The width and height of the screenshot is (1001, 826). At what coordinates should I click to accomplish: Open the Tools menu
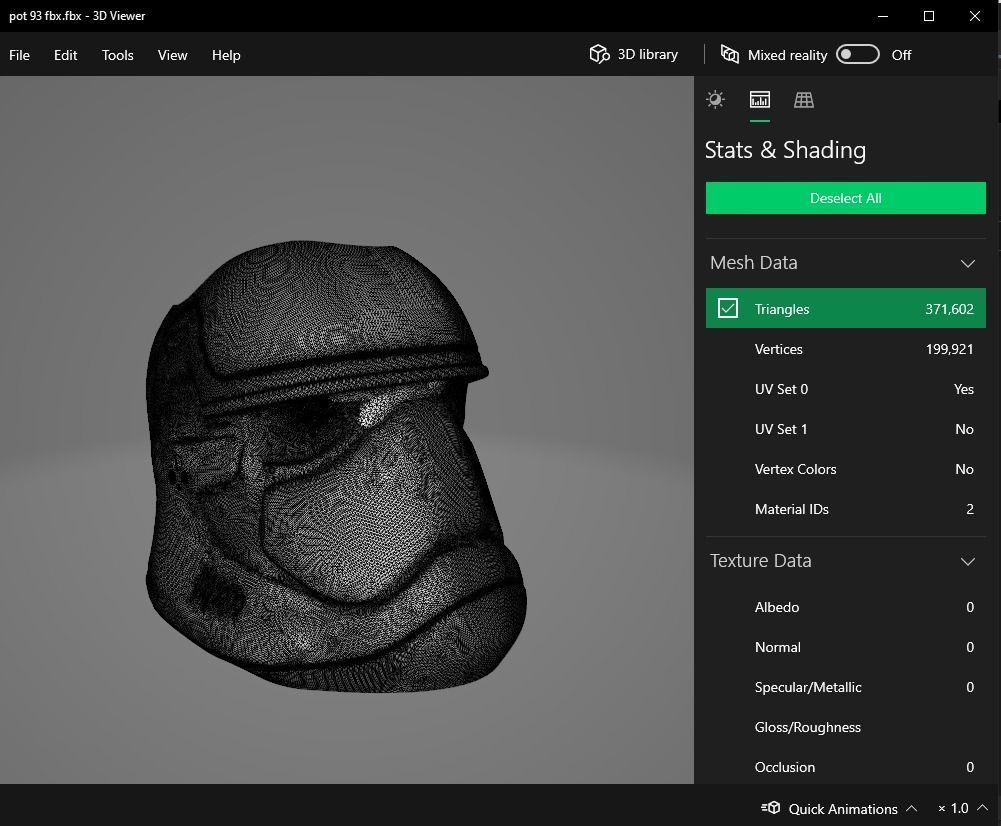[117, 55]
